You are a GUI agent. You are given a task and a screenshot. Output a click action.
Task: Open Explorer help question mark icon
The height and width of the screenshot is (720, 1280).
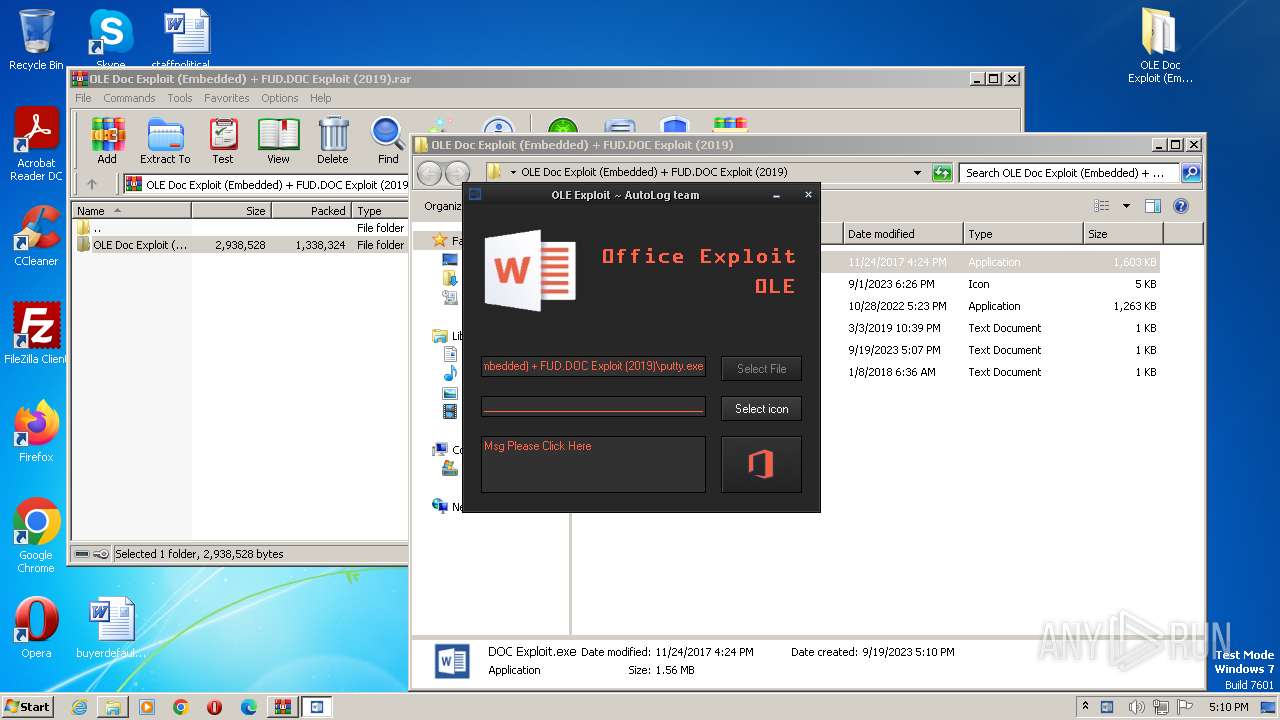coord(1180,206)
